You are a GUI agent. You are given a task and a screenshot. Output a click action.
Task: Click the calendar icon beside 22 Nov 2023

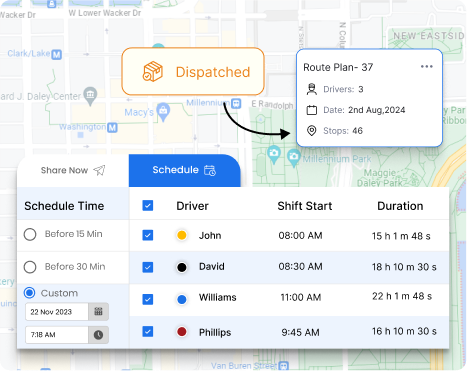click(x=98, y=312)
